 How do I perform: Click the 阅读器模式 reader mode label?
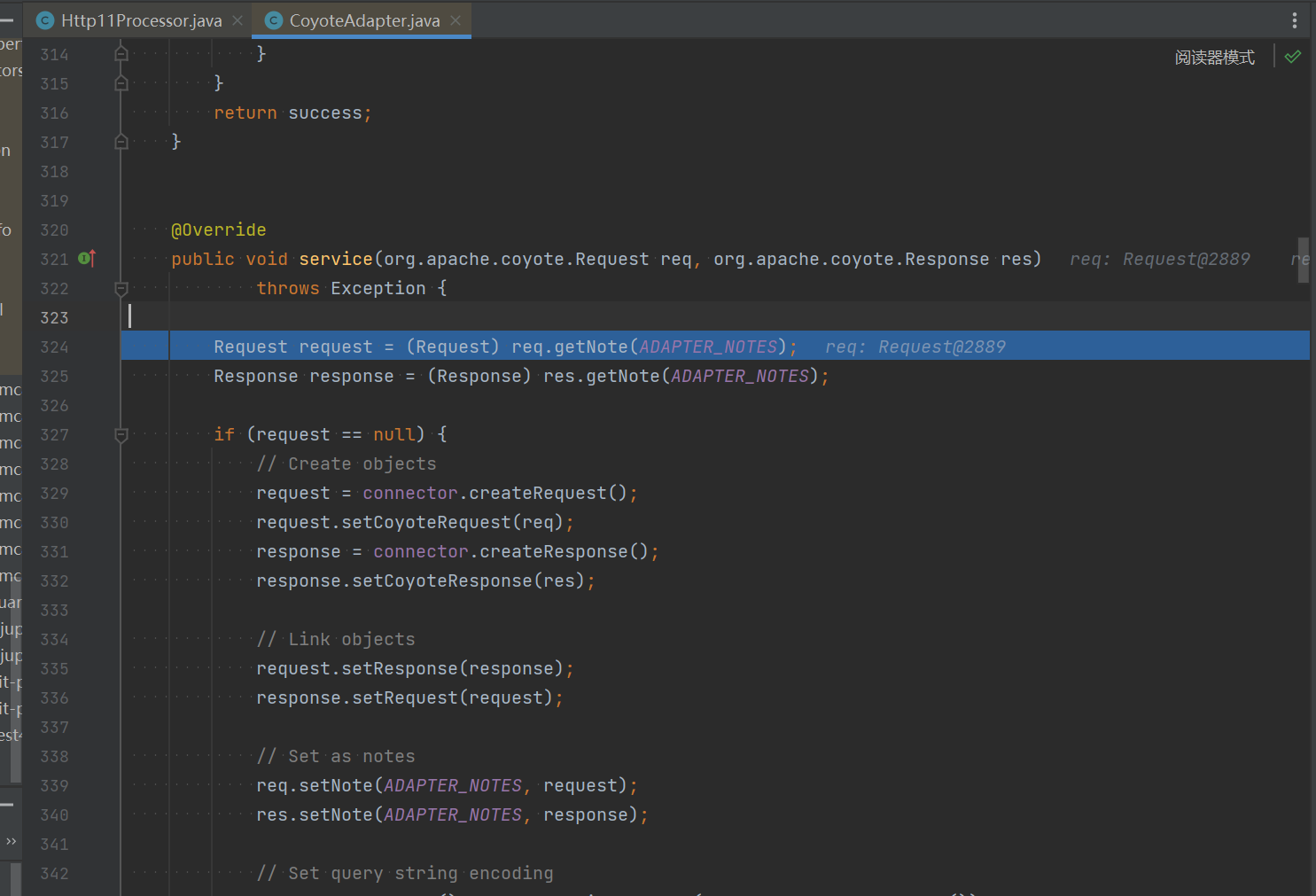pos(1214,58)
